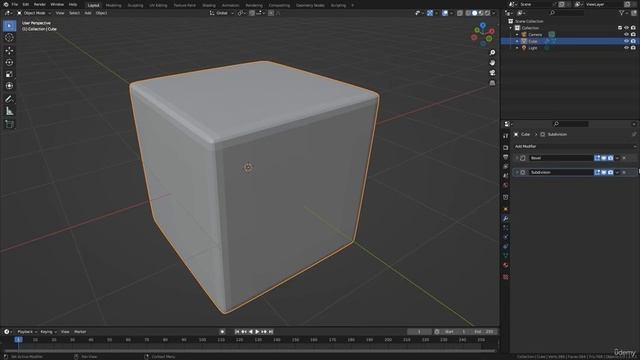Open the Object Constraints properties tab
Image resolution: width=640 pixels, height=360 pixels.
coord(506,247)
